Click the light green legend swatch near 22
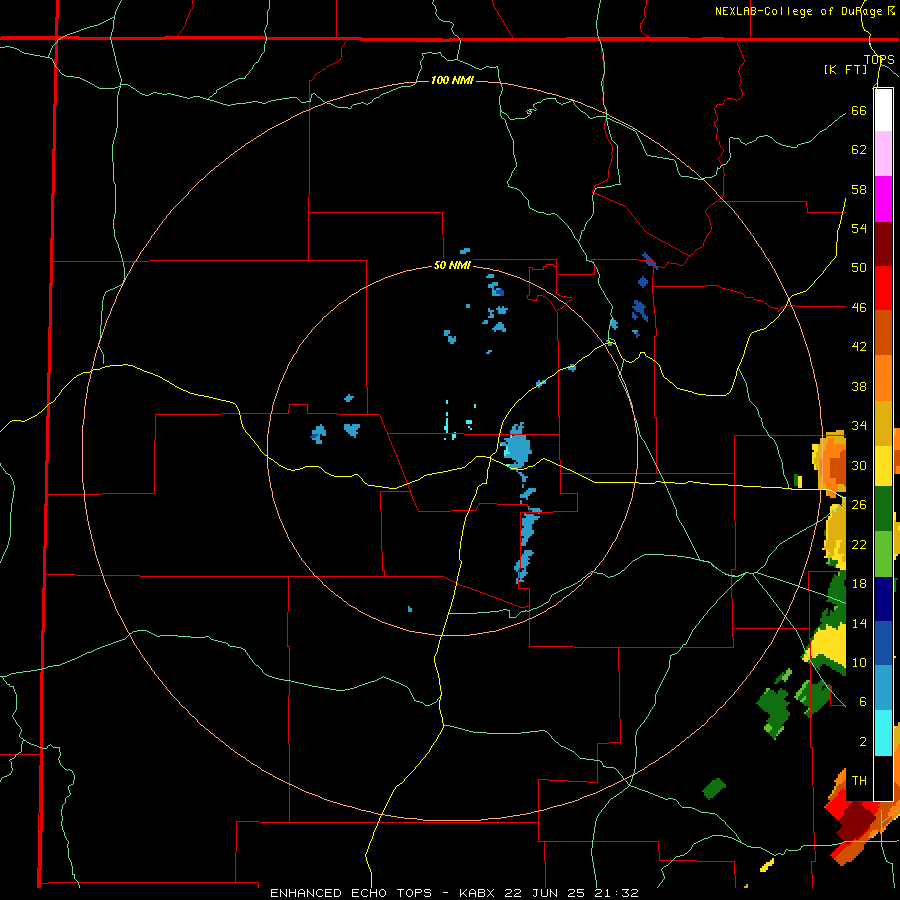900x900 pixels. (883, 554)
